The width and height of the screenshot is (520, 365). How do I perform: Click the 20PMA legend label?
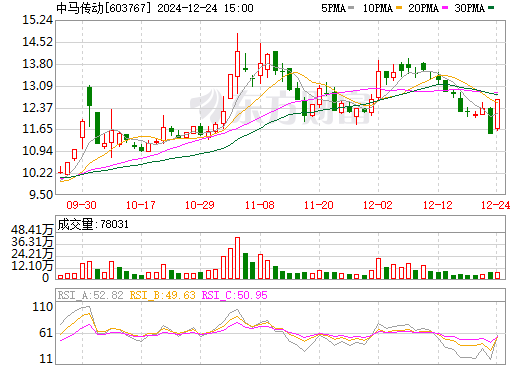[423, 8]
